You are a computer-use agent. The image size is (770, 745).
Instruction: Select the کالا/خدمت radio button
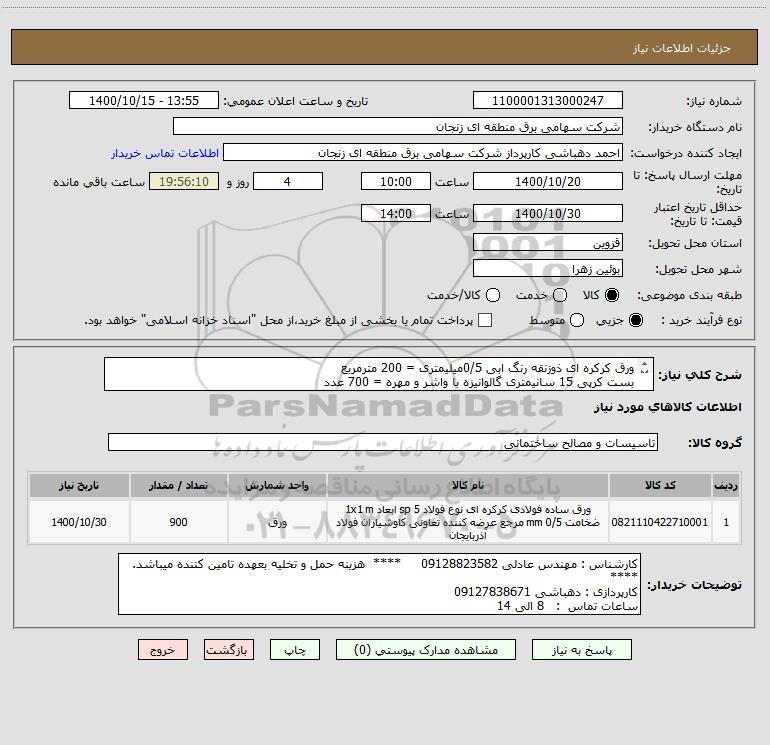click(493, 295)
